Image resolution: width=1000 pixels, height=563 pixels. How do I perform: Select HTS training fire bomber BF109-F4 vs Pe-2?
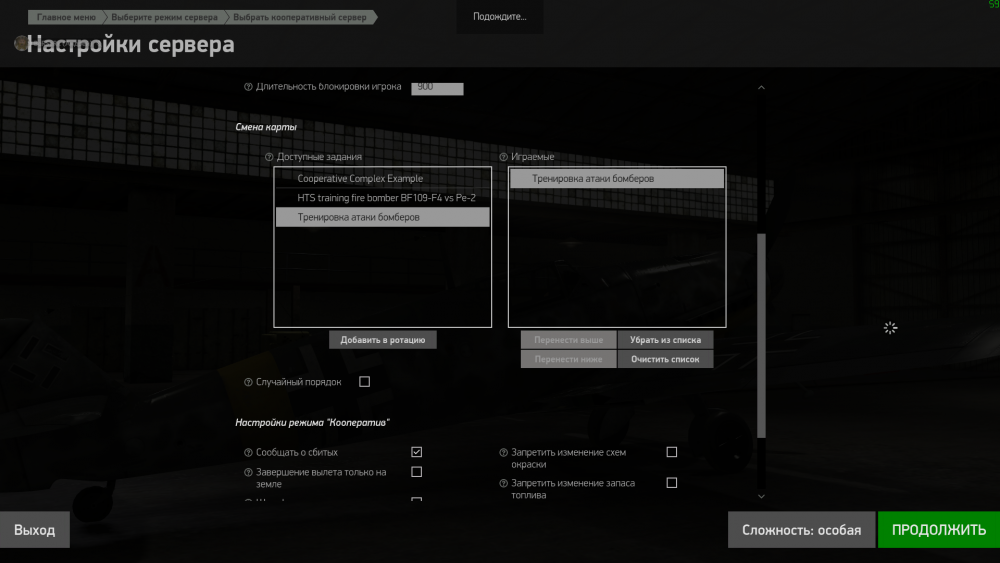[383, 198]
